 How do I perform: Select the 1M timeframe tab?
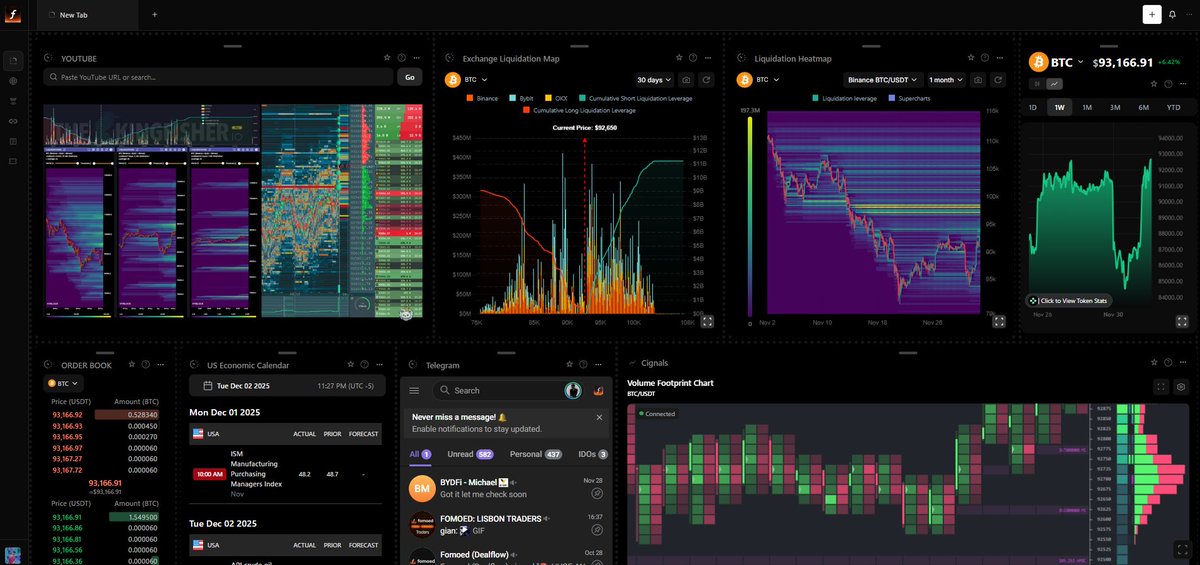point(1086,107)
